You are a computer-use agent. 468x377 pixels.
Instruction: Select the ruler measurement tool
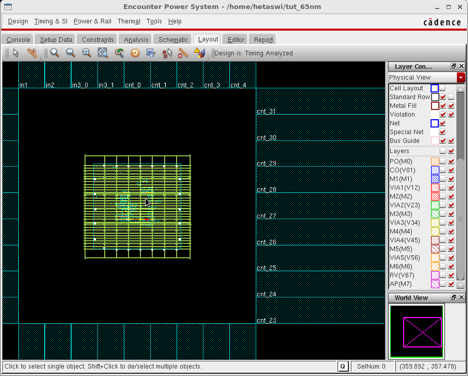183,53
